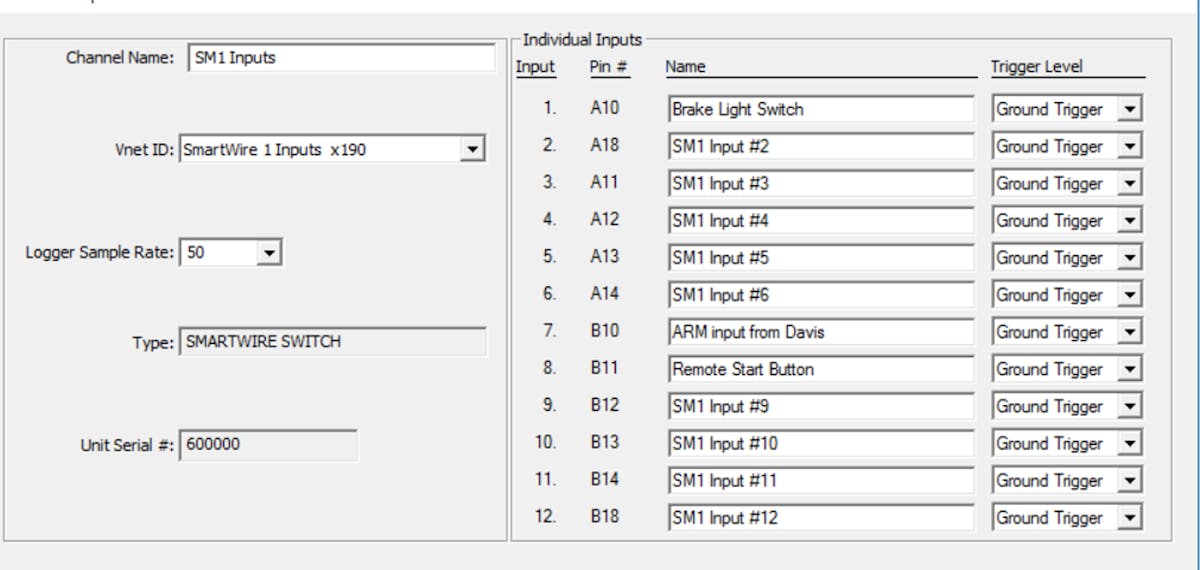
Task: Open Trigger Level dropdown for pin A14
Action: (x=1129, y=295)
